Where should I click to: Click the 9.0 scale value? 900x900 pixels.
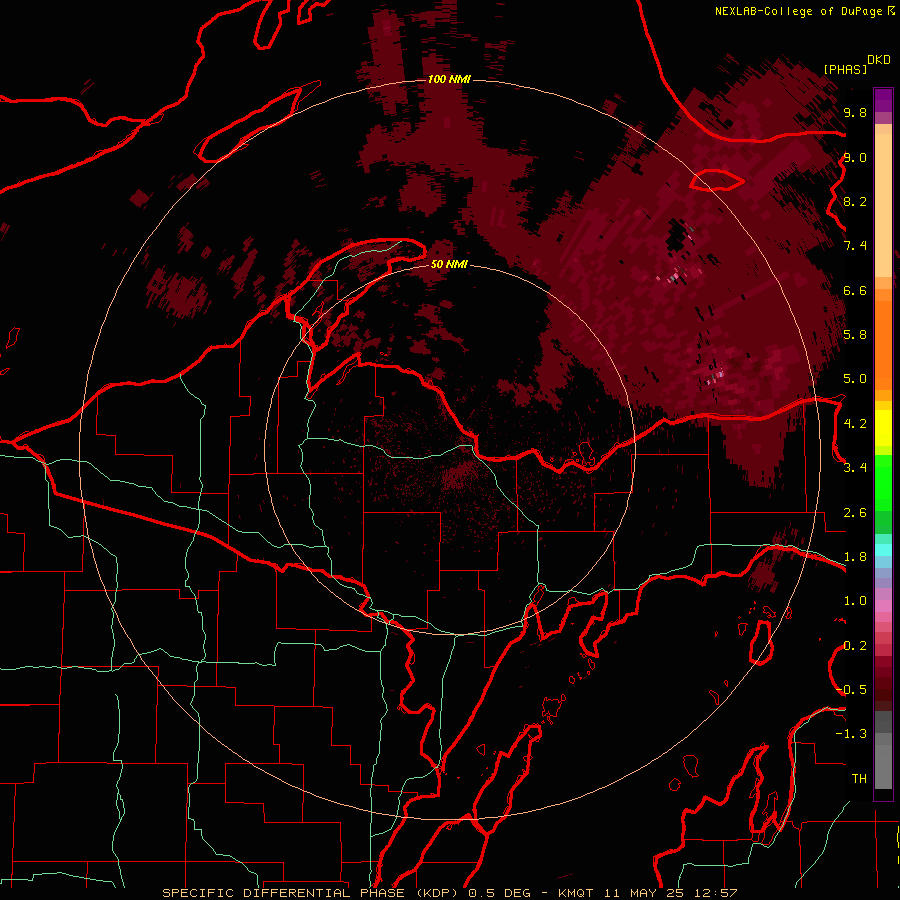pos(855,157)
